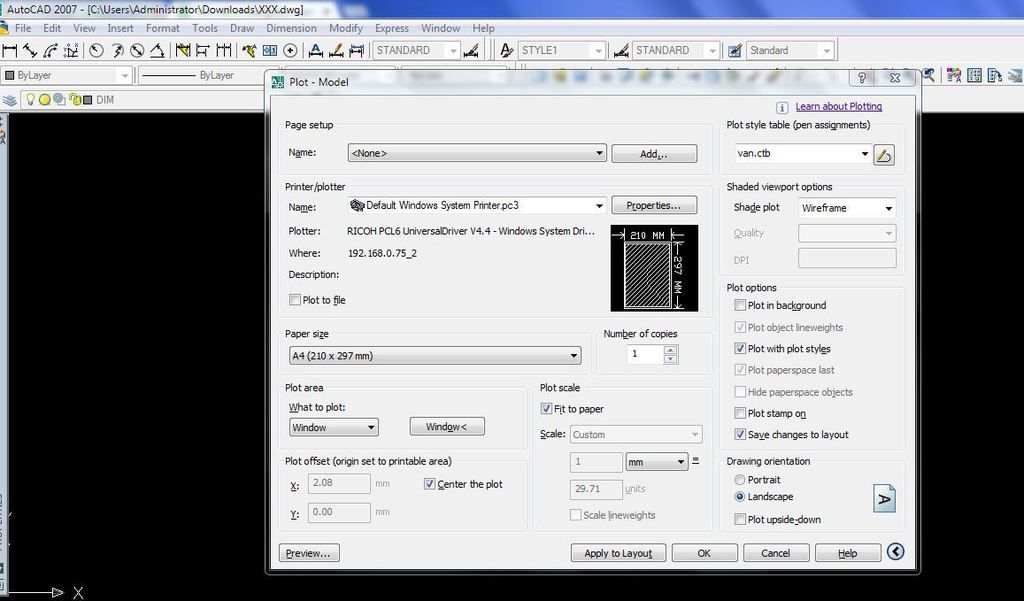
Task: Click Window< button to pick area
Action: point(447,427)
